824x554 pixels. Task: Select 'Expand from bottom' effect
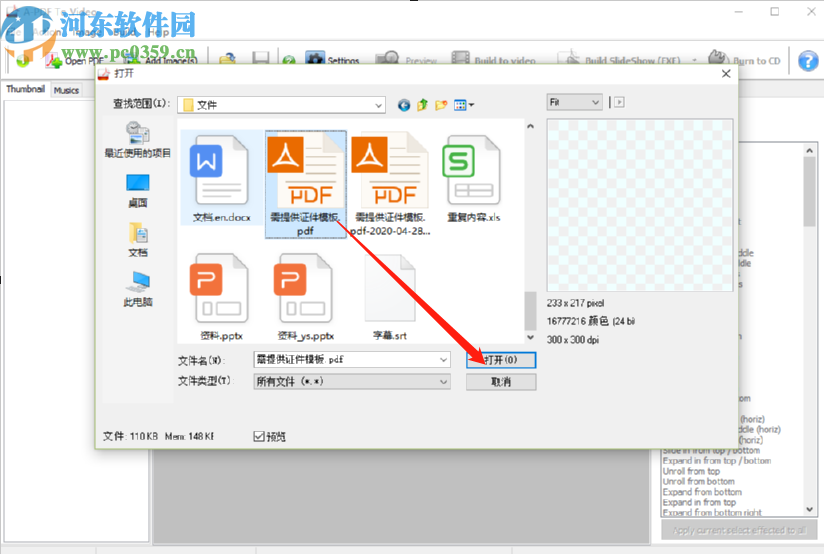[x=702, y=492]
